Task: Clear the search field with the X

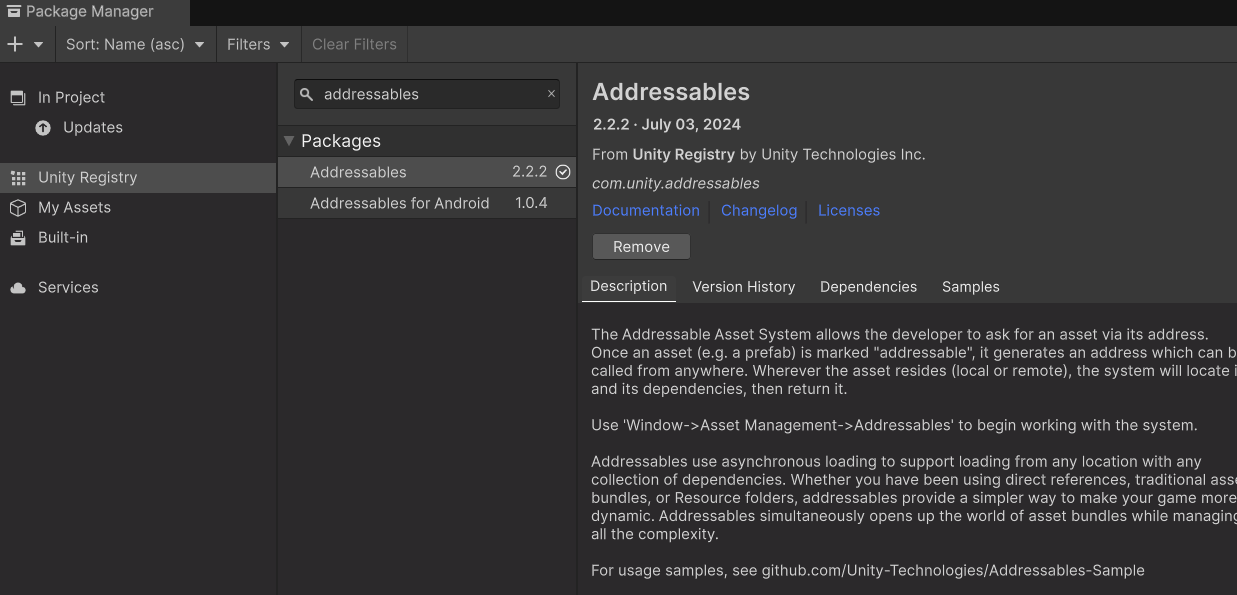Action: 551,94
